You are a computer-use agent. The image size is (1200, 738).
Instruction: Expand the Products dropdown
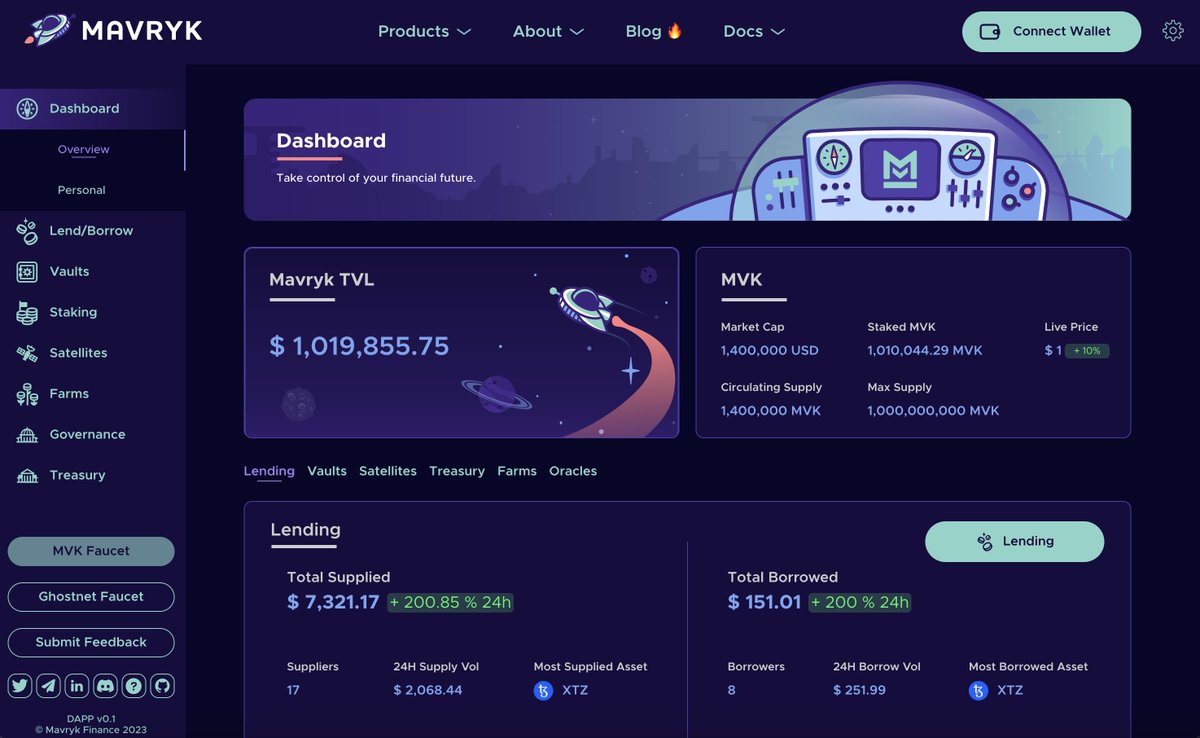tap(423, 31)
